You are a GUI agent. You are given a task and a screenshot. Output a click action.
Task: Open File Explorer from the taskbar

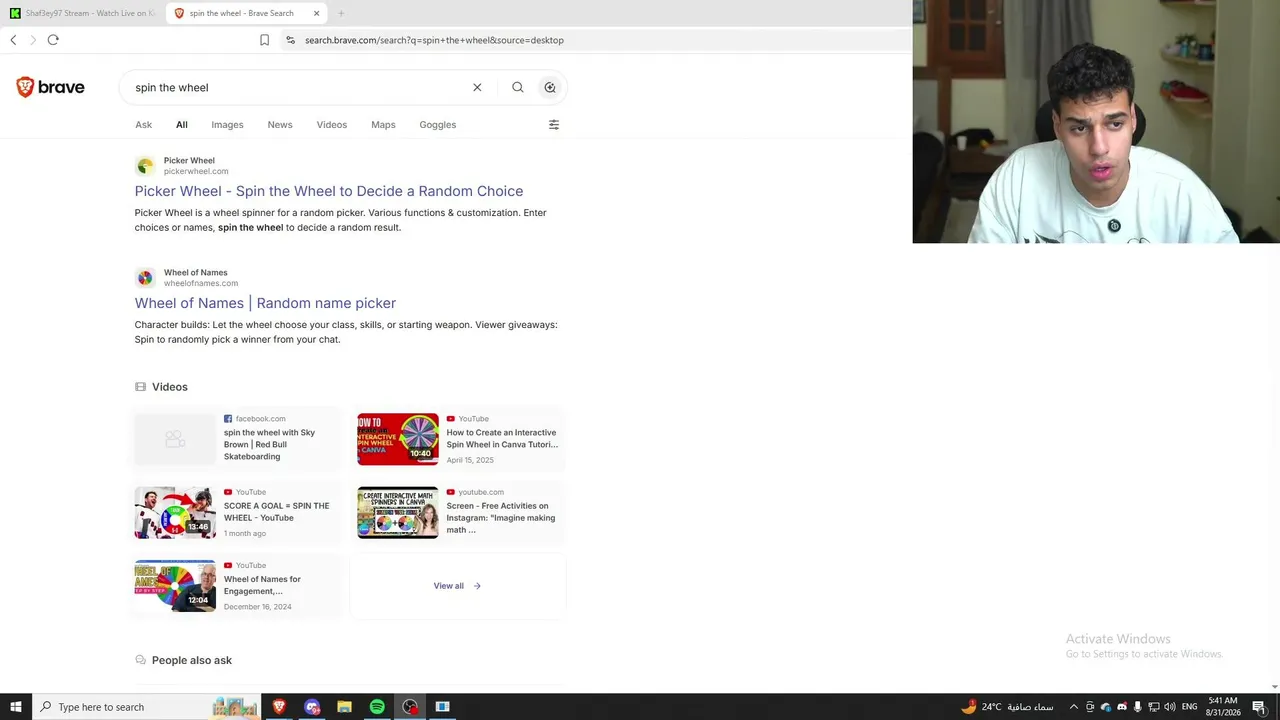click(x=344, y=707)
